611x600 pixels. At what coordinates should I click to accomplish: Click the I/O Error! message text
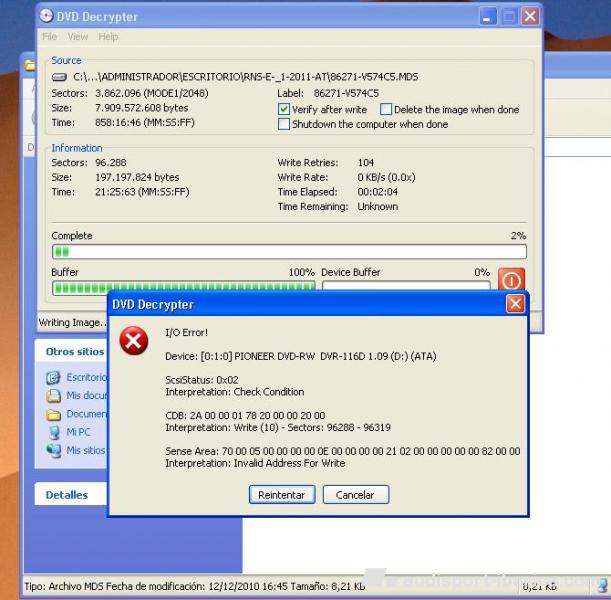coord(186,332)
